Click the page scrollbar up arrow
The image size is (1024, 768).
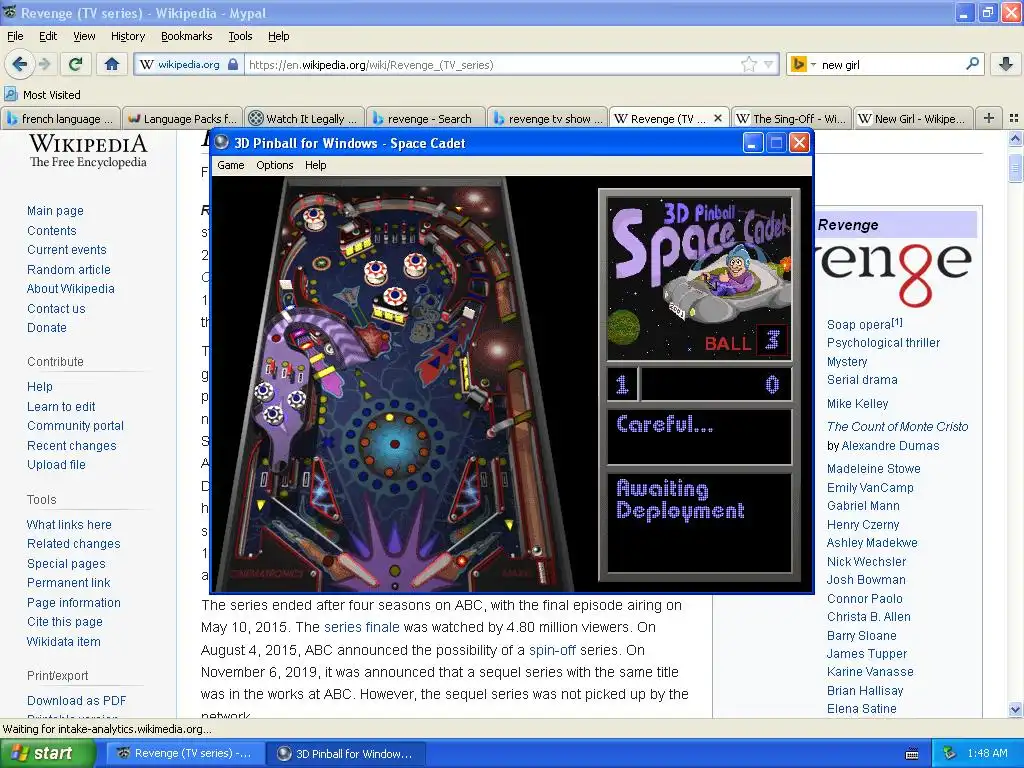pos(1015,138)
